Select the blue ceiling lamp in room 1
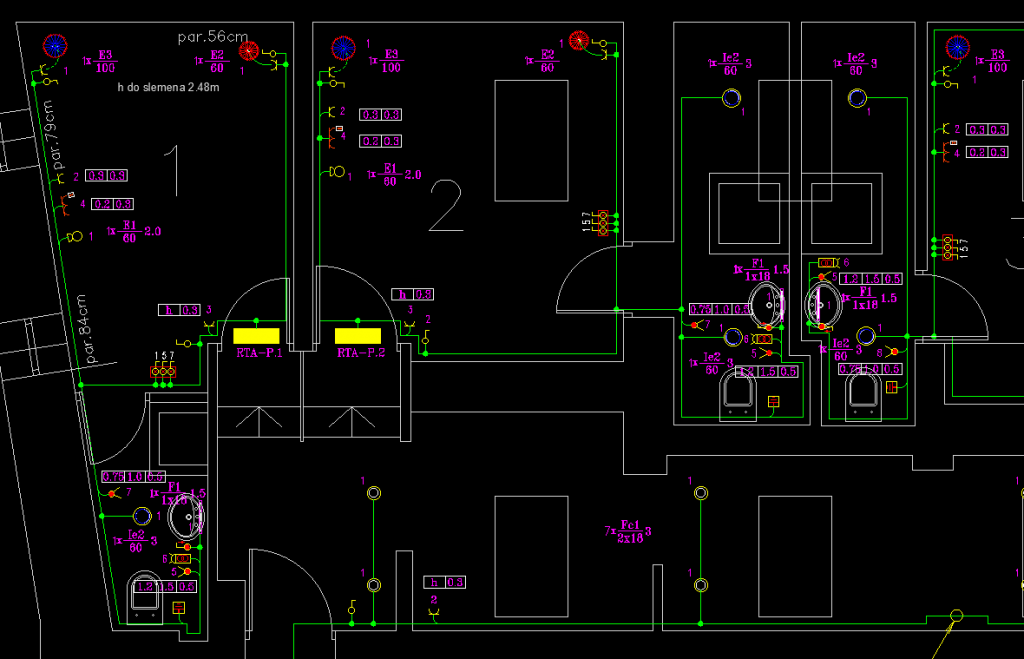Screen dimensions: 1024x659 tap(54, 45)
